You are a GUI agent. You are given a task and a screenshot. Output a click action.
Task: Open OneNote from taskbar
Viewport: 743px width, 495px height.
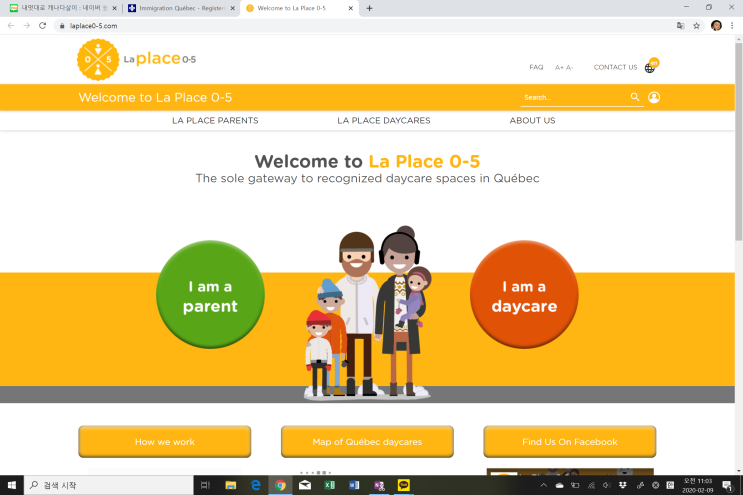379,485
